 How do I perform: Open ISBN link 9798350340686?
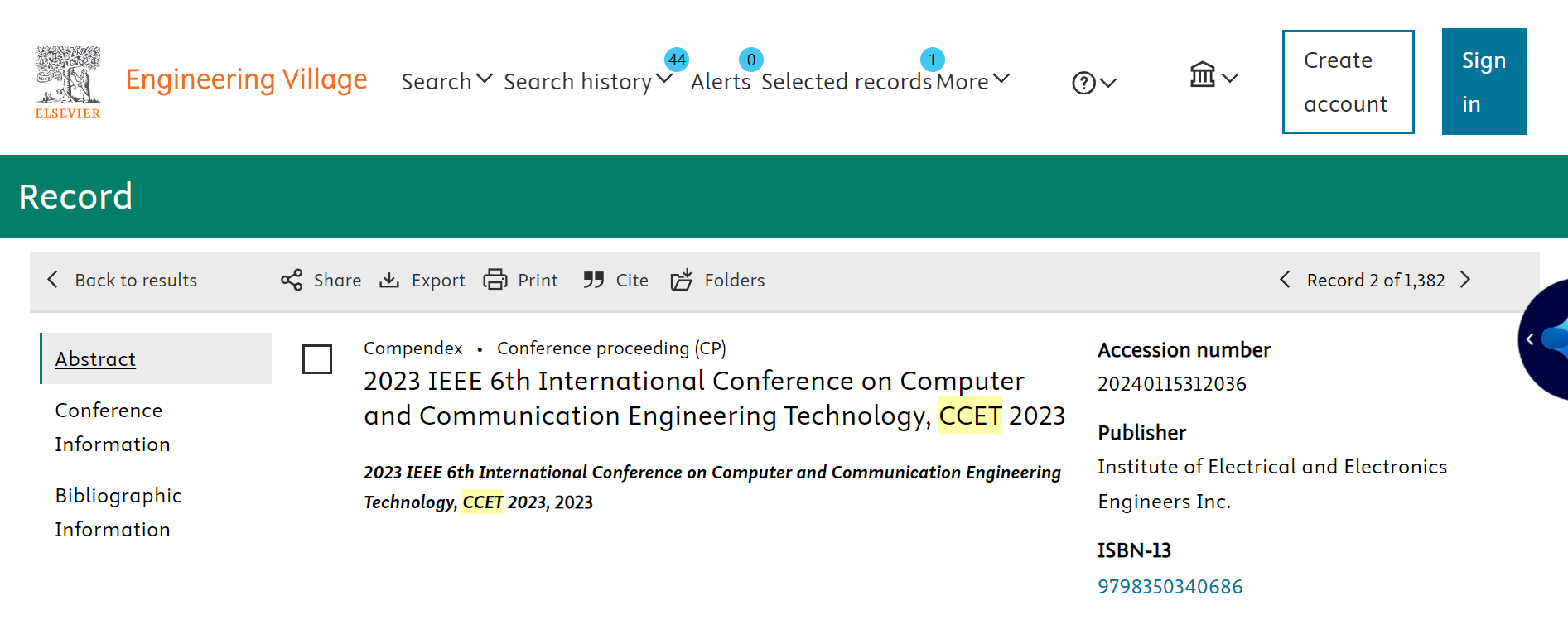coord(1170,587)
